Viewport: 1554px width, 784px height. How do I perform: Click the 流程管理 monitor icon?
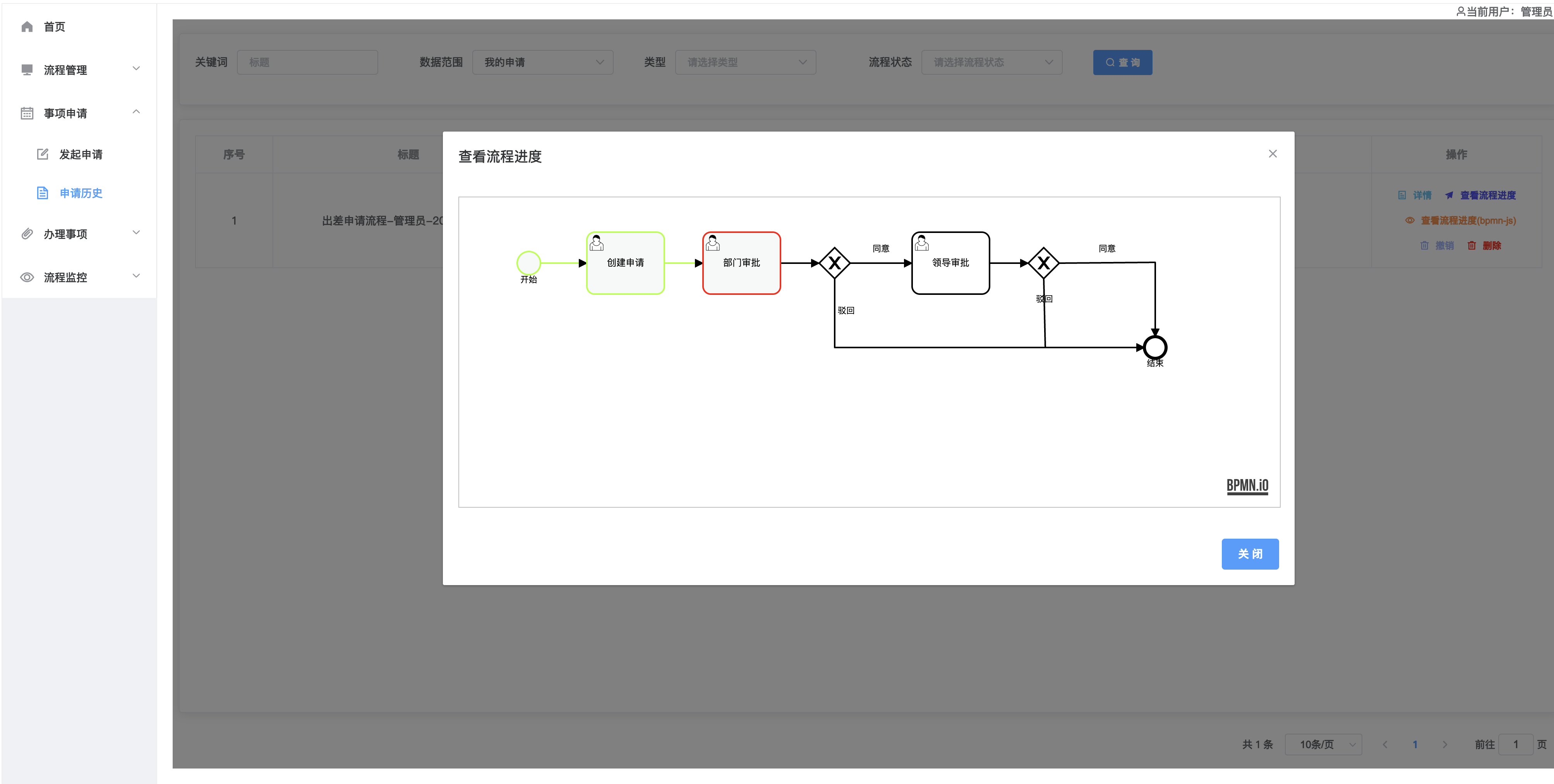(x=27, y=70)
